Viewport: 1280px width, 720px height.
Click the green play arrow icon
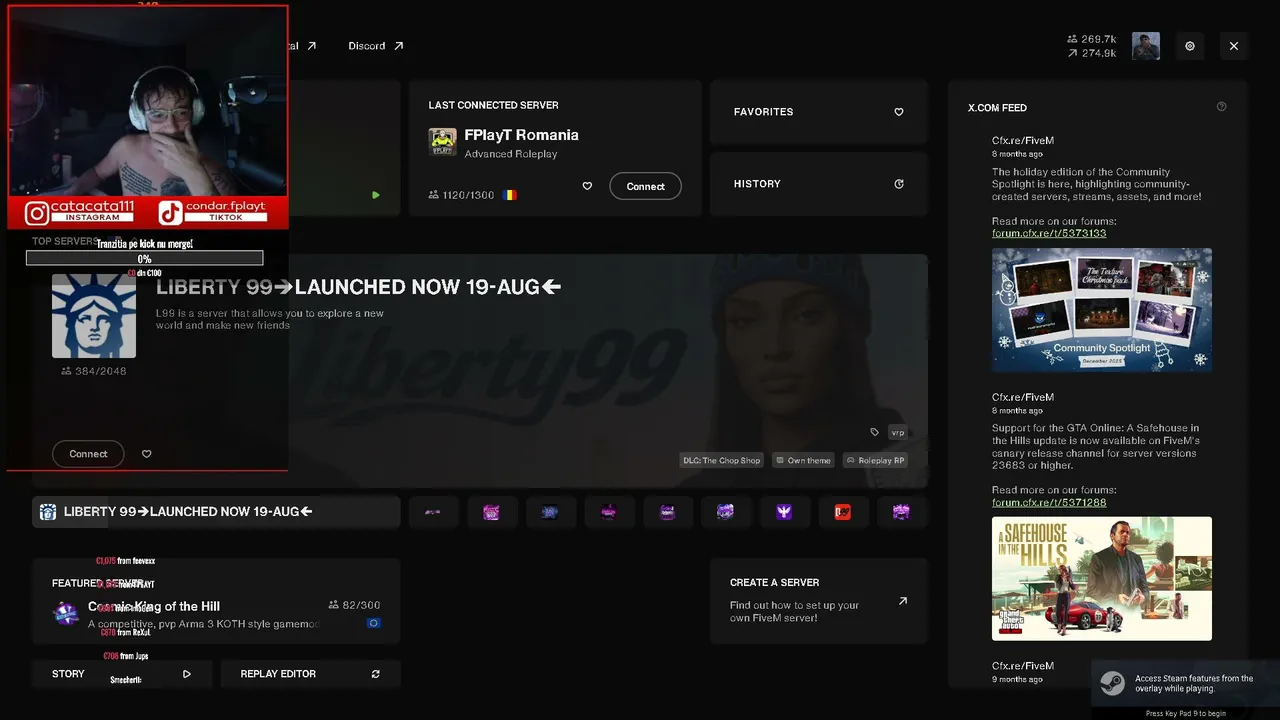(376, 195)
